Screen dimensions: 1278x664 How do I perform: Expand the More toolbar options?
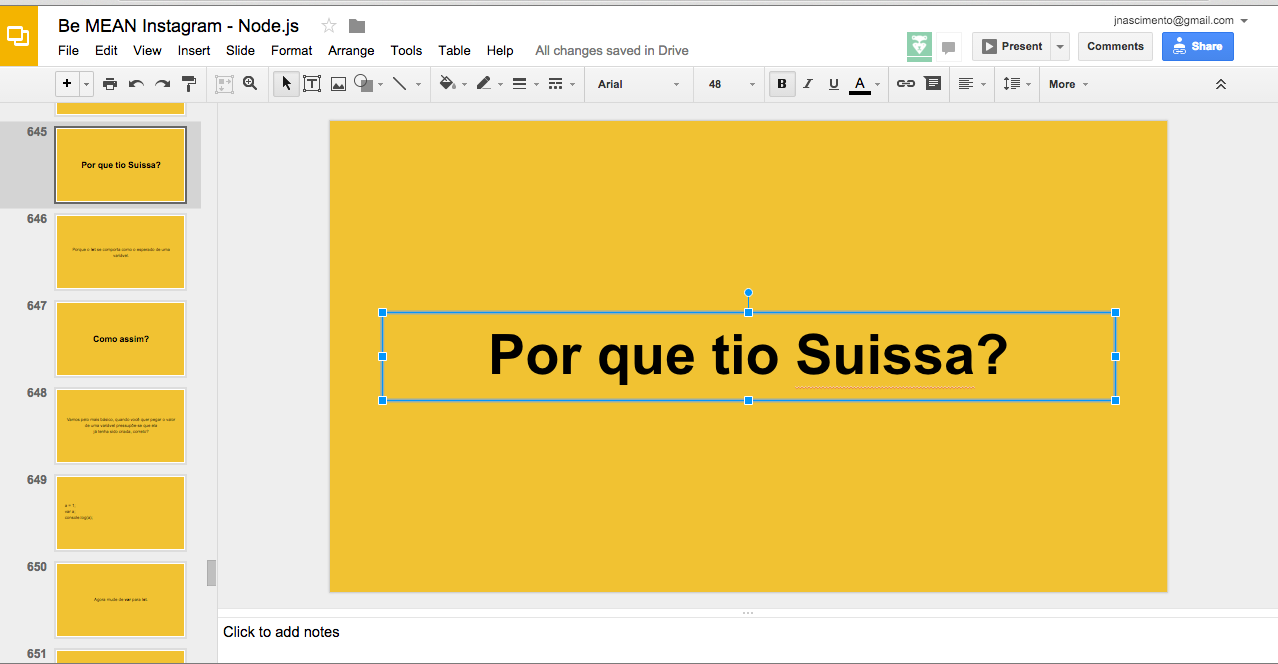click(1068, 84)
